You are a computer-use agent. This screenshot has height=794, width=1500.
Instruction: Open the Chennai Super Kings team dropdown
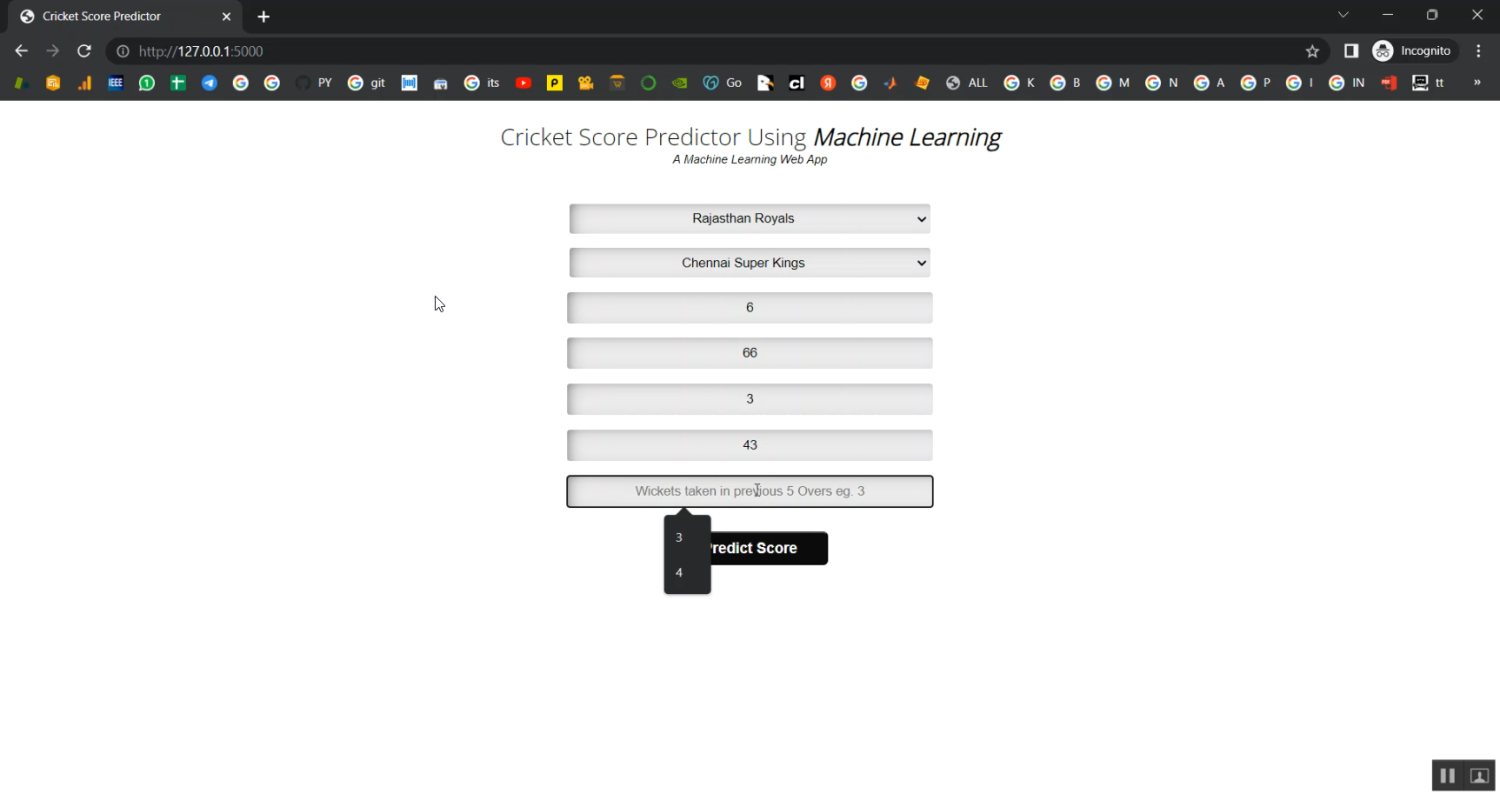pos(750,263)
